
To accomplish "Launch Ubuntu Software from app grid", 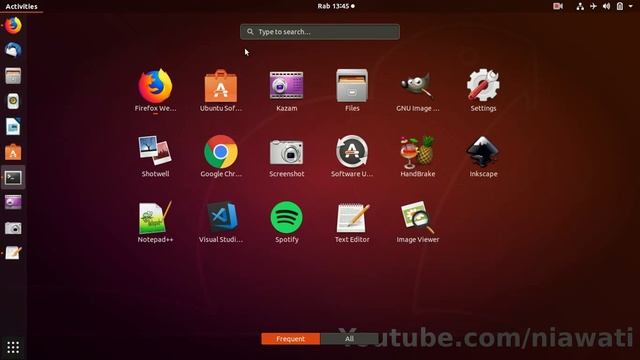I will pos(221,90).
